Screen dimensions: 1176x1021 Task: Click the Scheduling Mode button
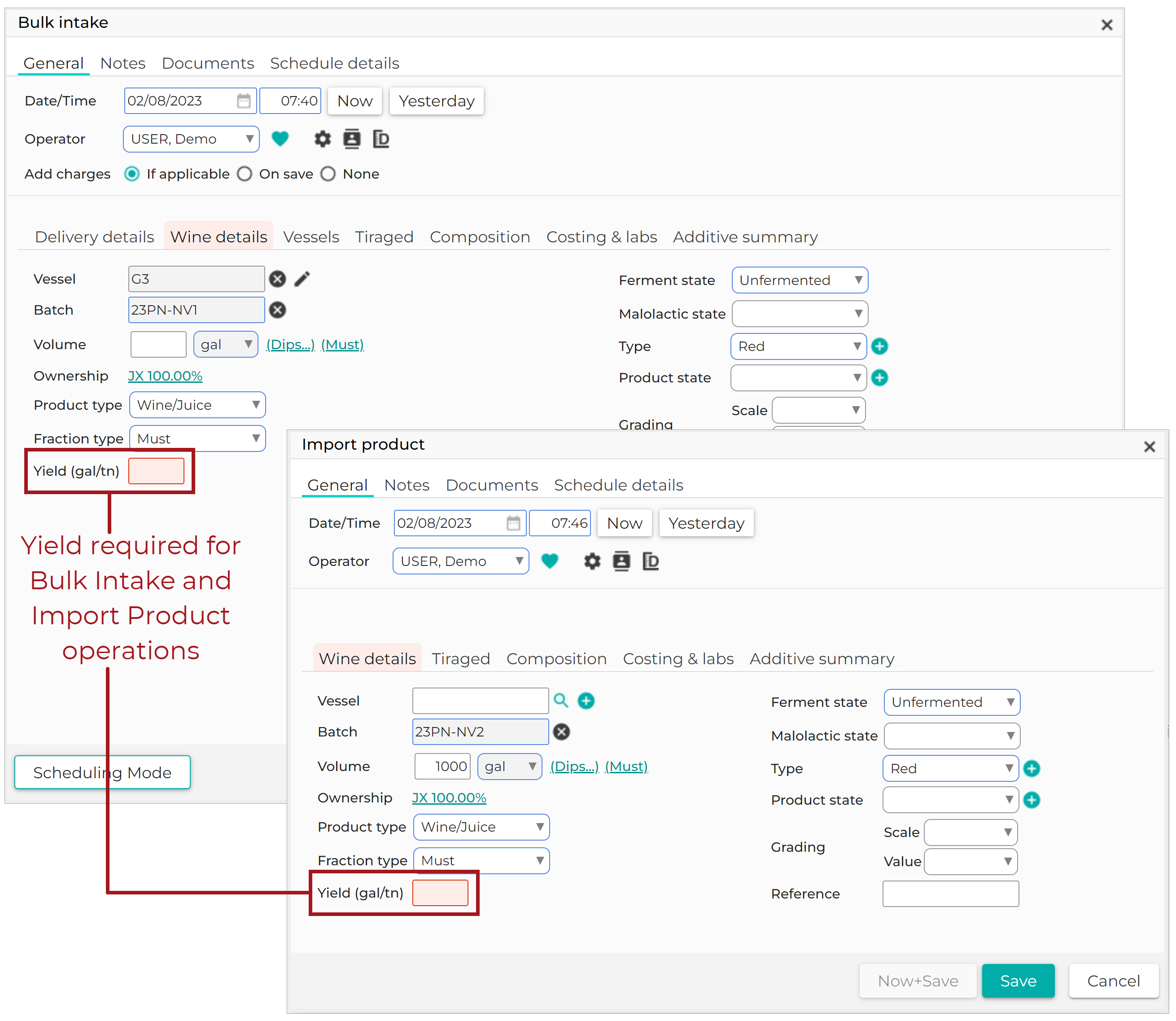[102, 772]
